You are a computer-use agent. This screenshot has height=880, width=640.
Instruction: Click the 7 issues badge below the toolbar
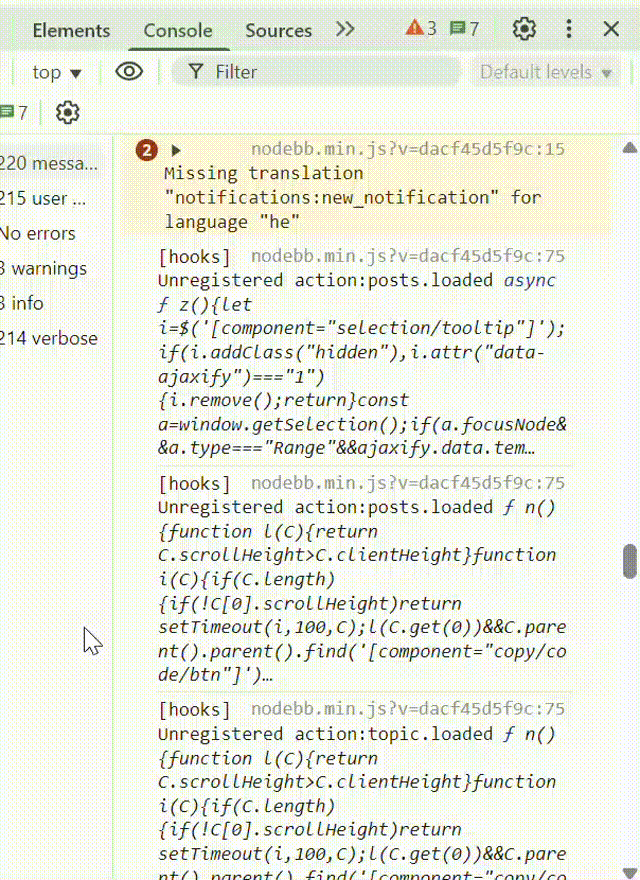point(13,113)
